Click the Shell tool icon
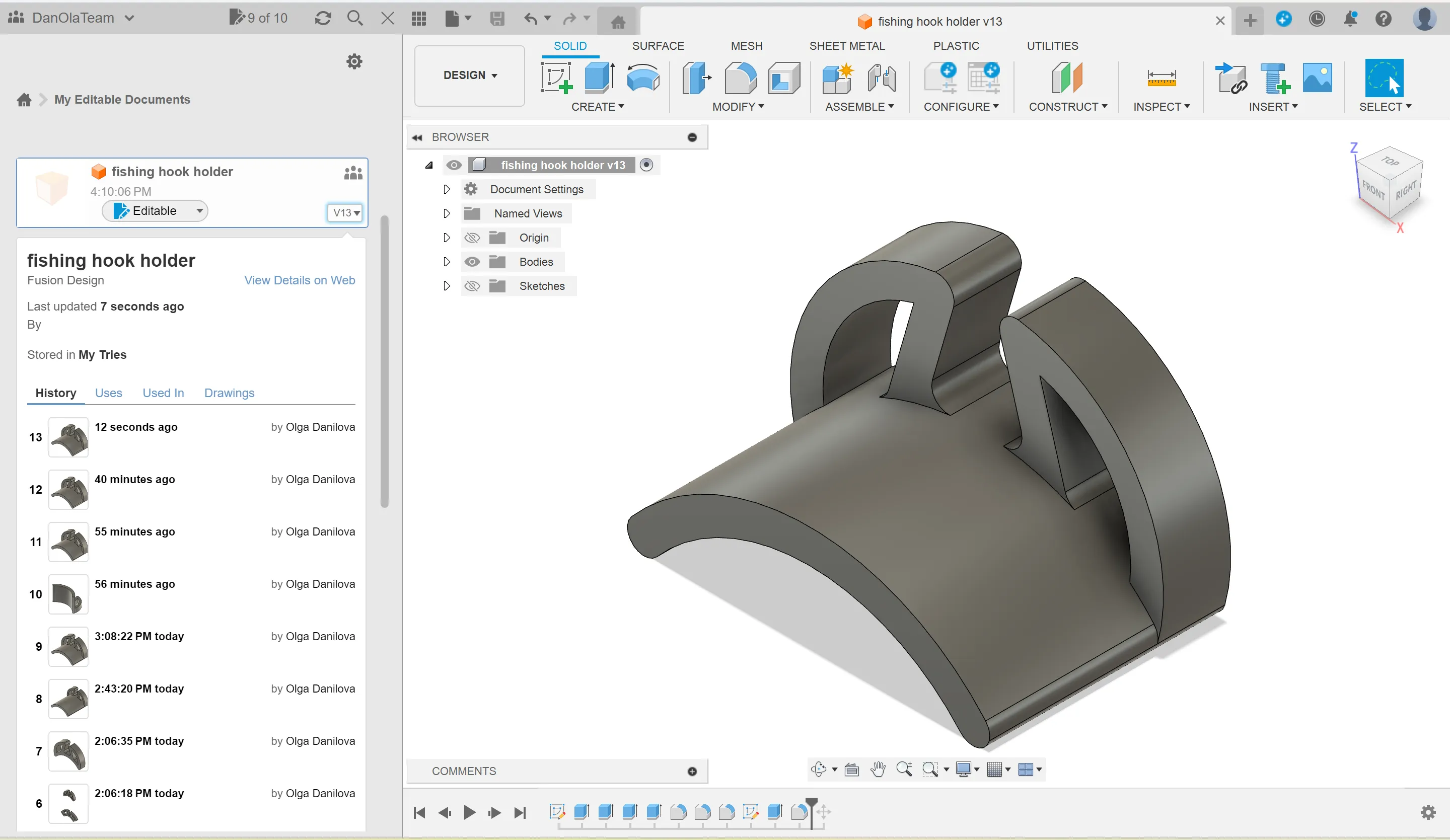1450x840 pixels. click(784, 78)
